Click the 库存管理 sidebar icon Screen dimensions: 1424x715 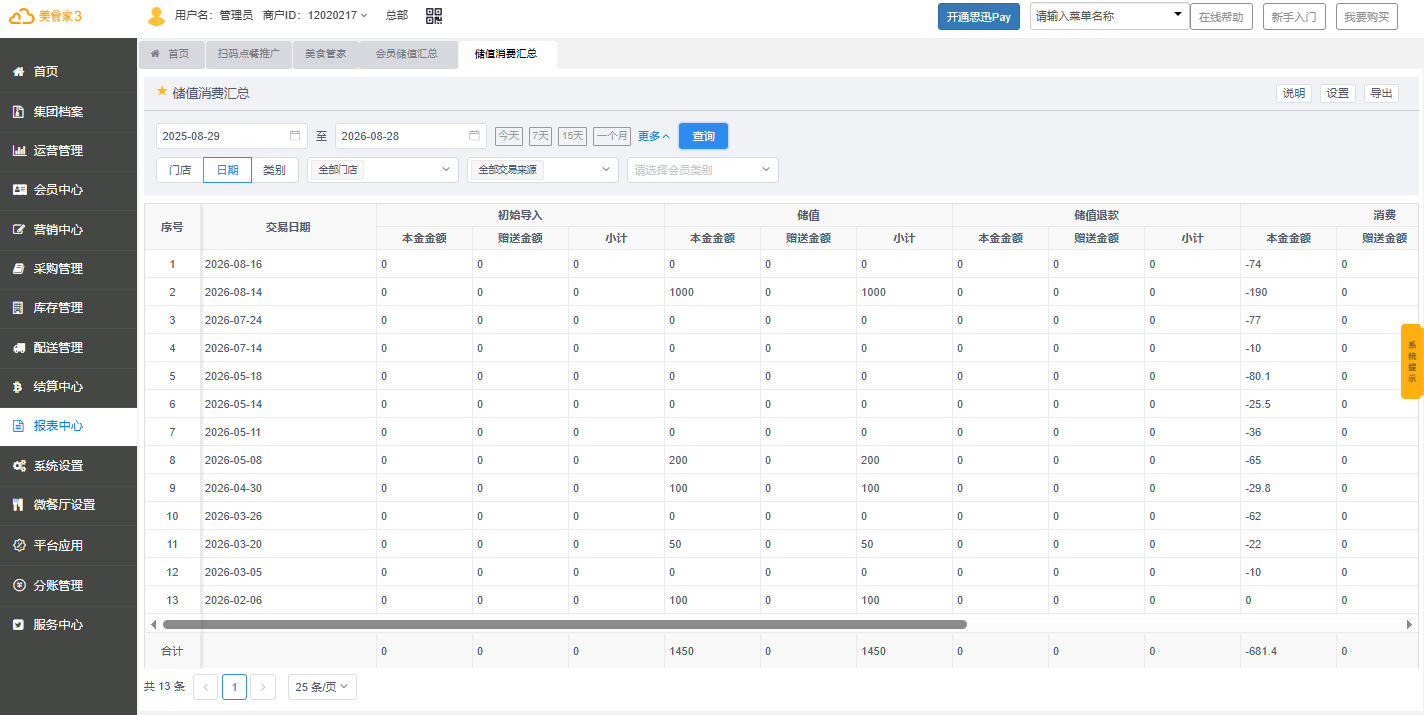(18, 308)
